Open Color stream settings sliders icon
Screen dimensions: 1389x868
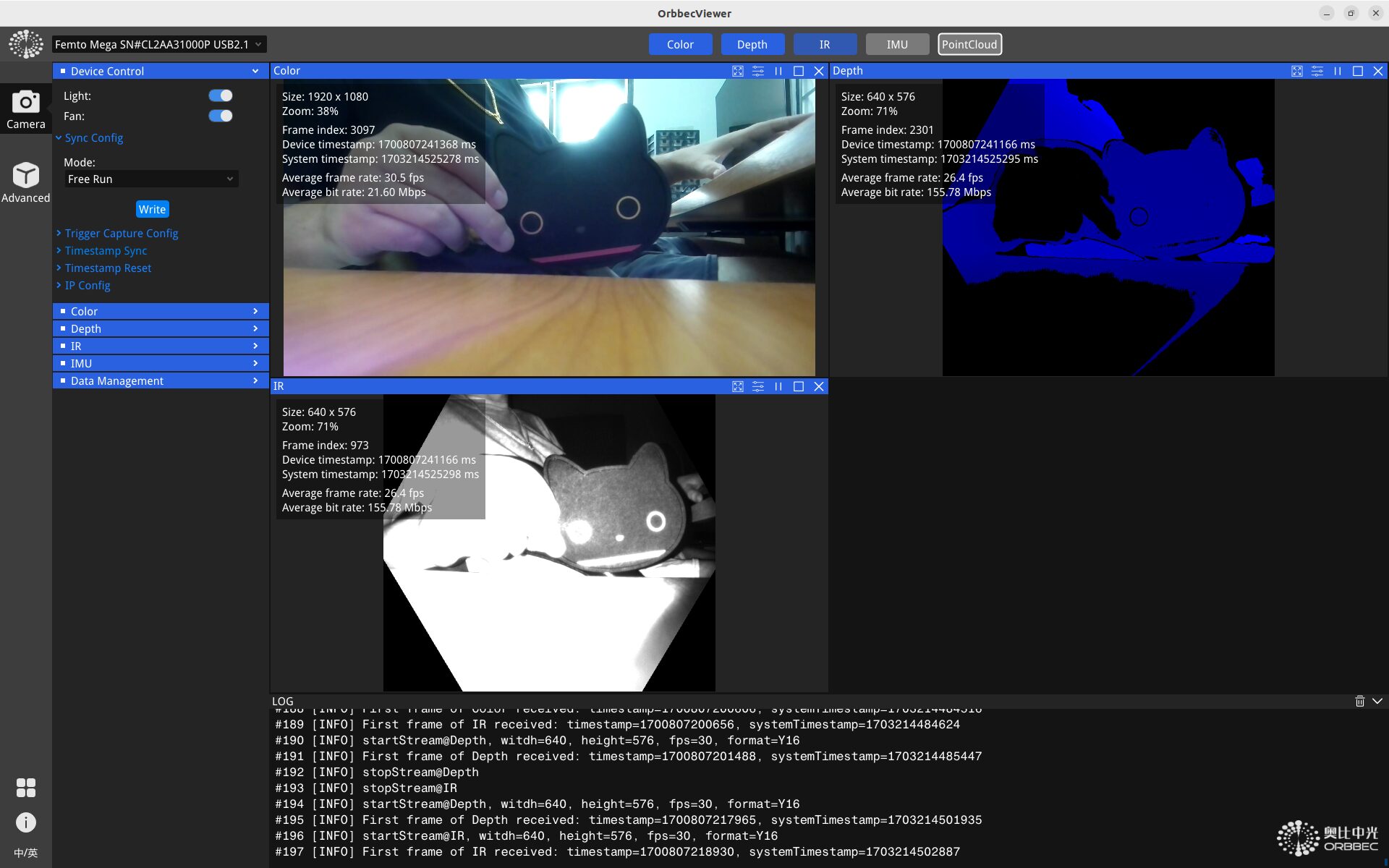[758, 71]
